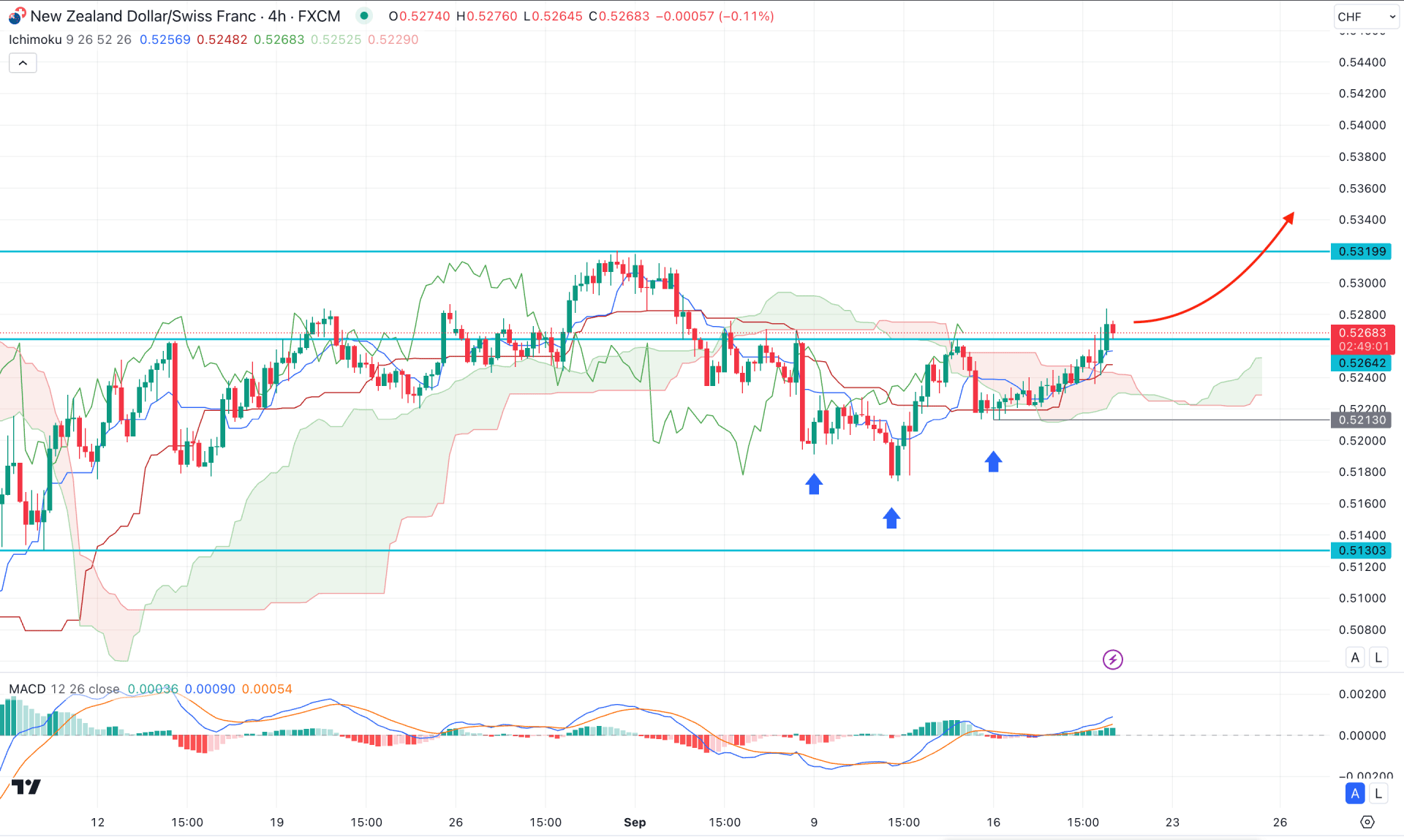Image resolution: width=1404 pixels, height=840 pixels.
Task: Select the 0.51303 horizontal line price label
Action: pyautogui.click(x=1361, y=550)
